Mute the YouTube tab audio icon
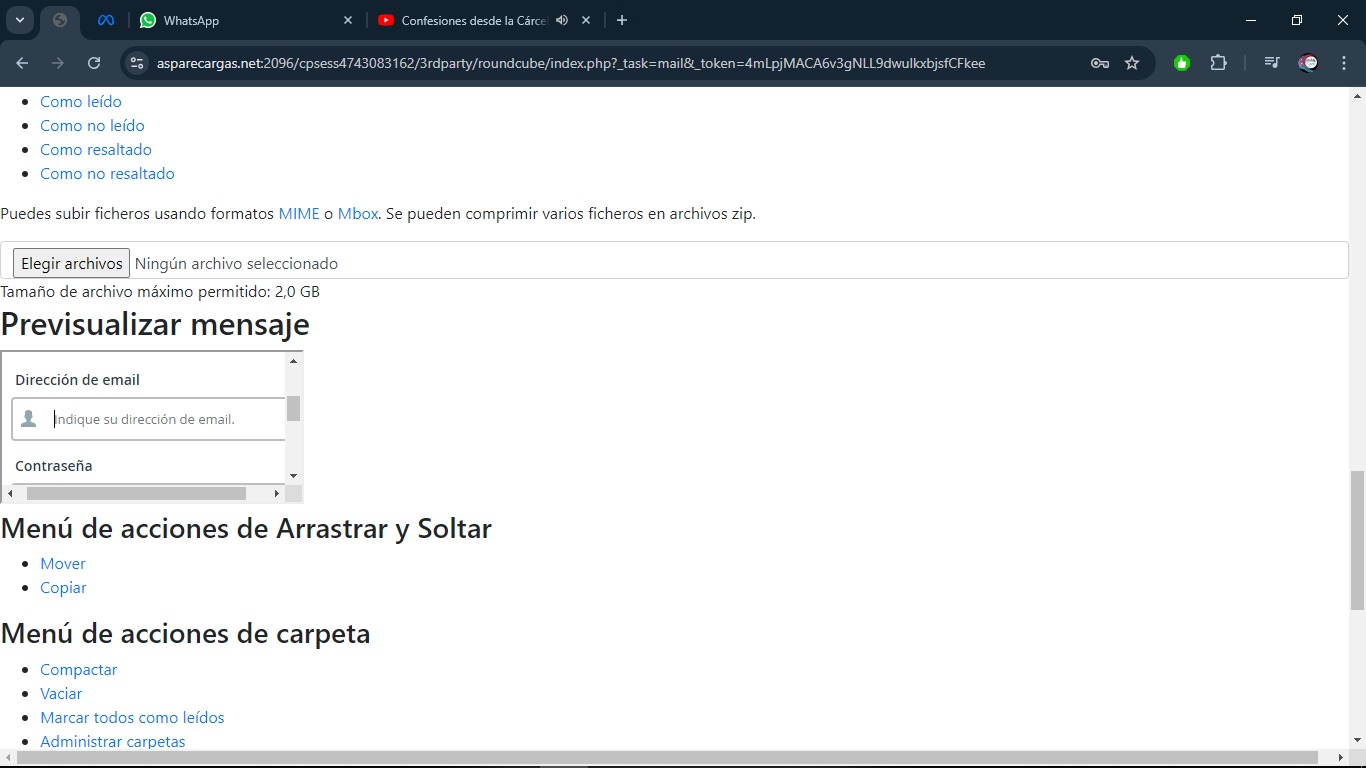Image resolution: width=1366 pixels, height=768 pixels. pos(562,20)
